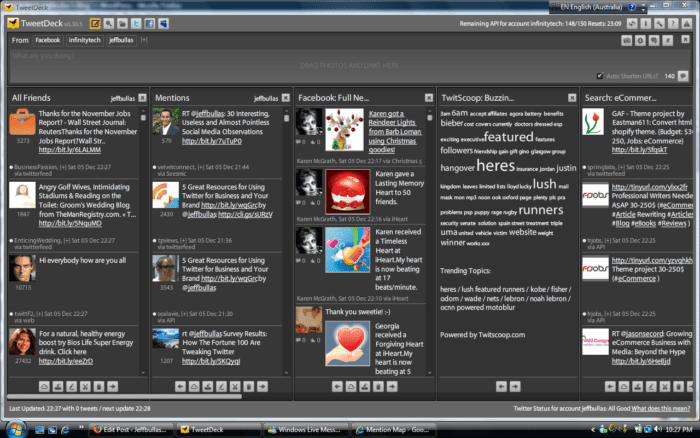Toggle the infinitytech account in From row
700x438 pixels.
pyautogui.click(x=84, y=40)
